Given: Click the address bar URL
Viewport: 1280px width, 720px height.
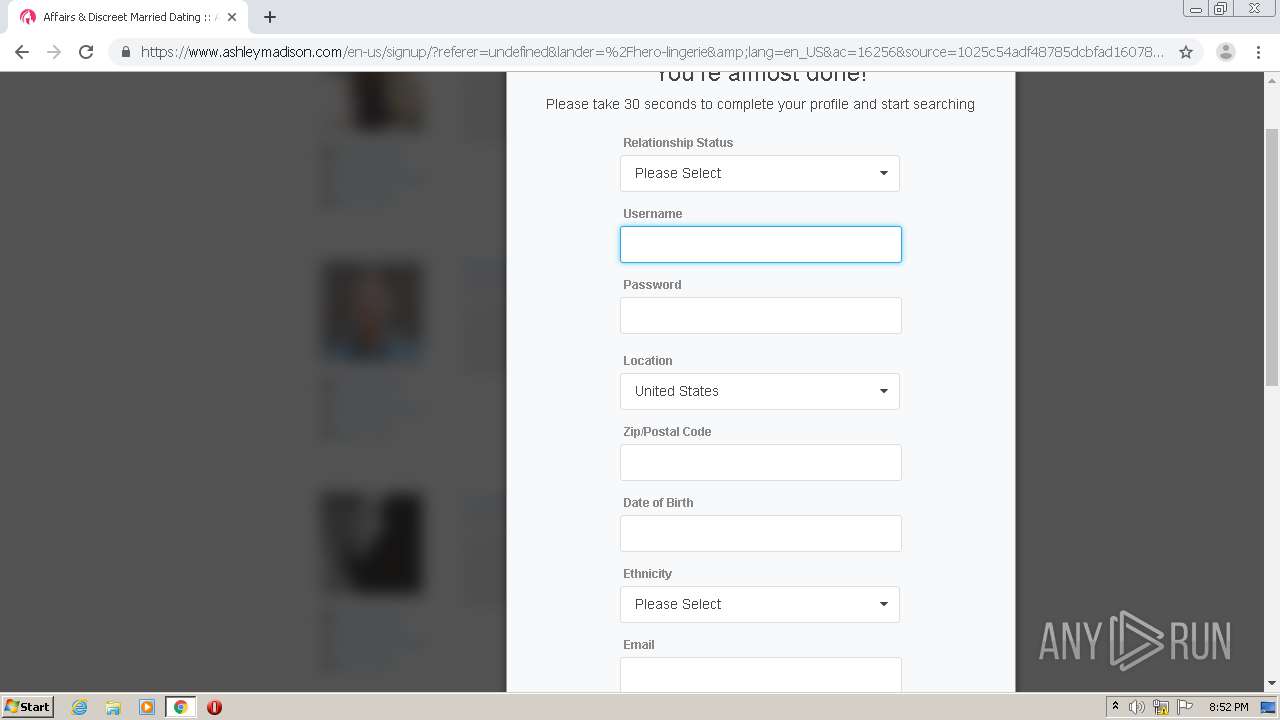Looking at the screenshot, I should (x=652, y=52).
